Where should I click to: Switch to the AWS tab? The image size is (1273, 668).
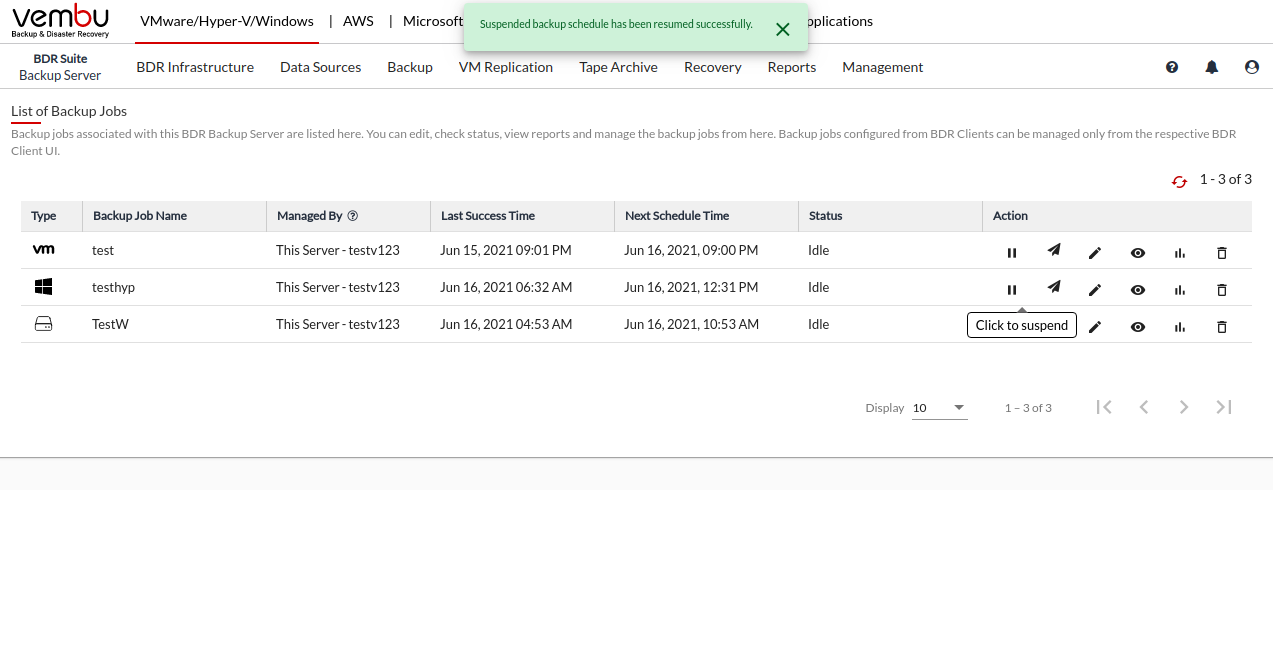[360, 21]
